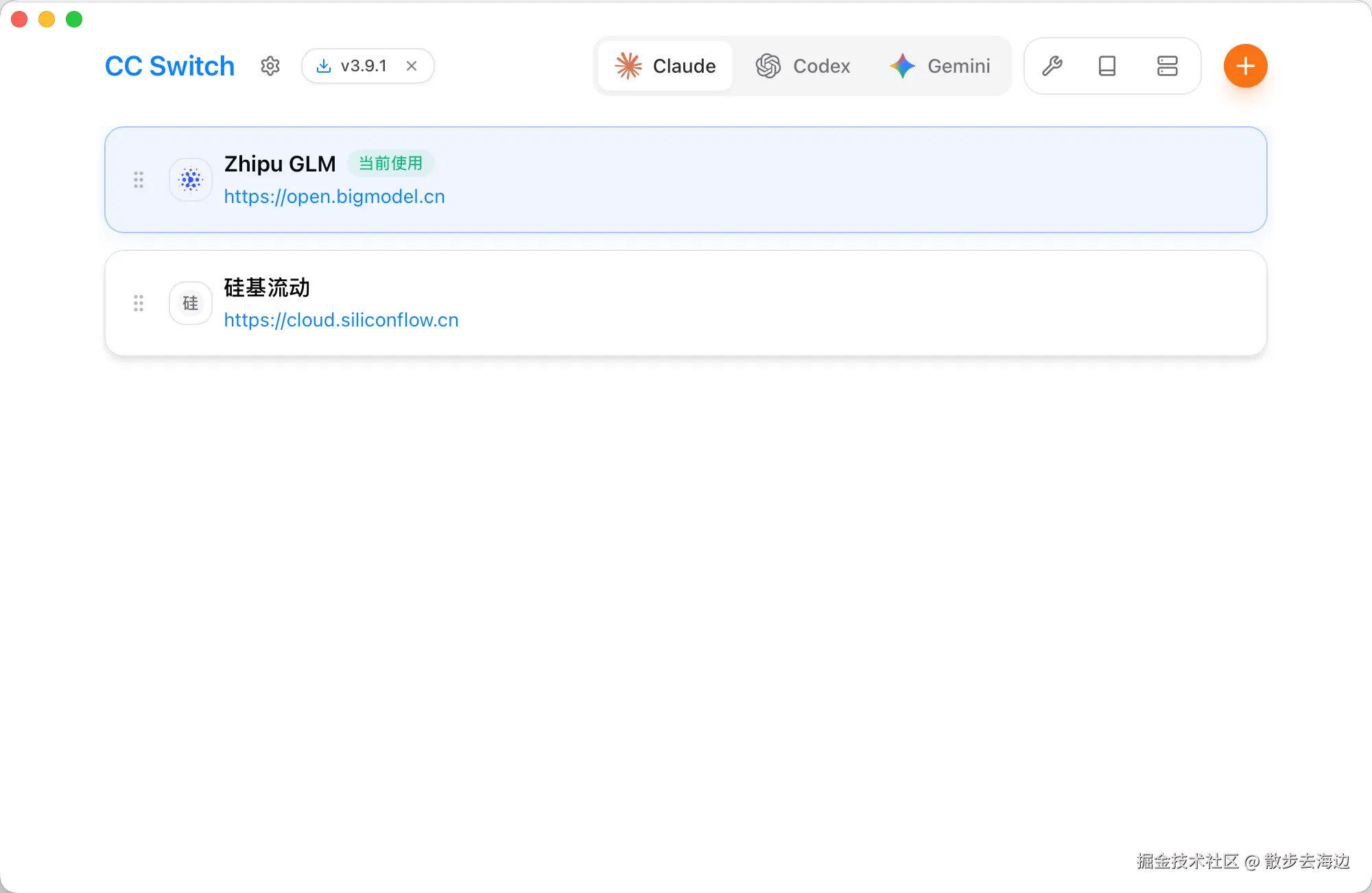Open the book icon panel
Image resolution: width=1372 pixels, height=893 pixels.
point(1107,66)
